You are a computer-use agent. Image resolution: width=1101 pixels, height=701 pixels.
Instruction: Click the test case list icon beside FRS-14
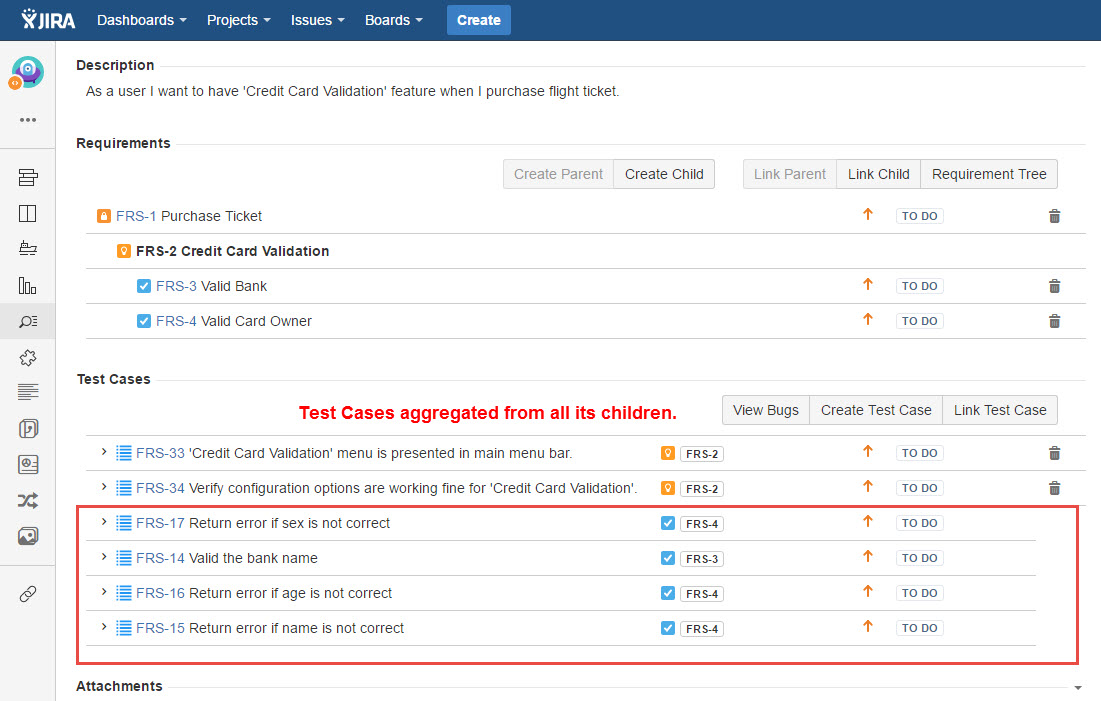click(124, 558)
